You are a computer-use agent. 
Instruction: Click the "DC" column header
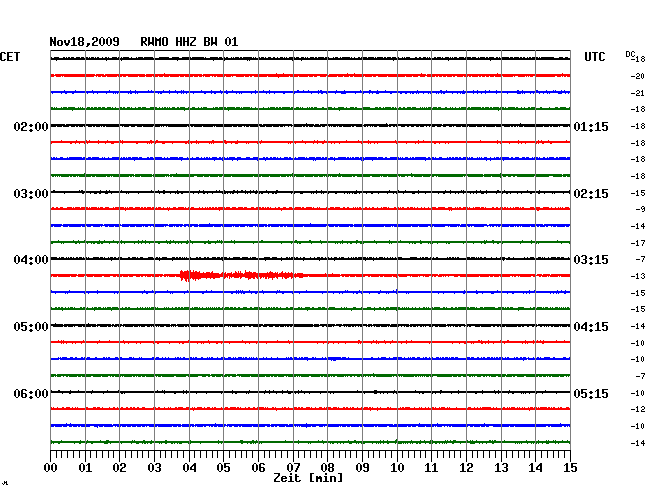(x=630, y=54)
